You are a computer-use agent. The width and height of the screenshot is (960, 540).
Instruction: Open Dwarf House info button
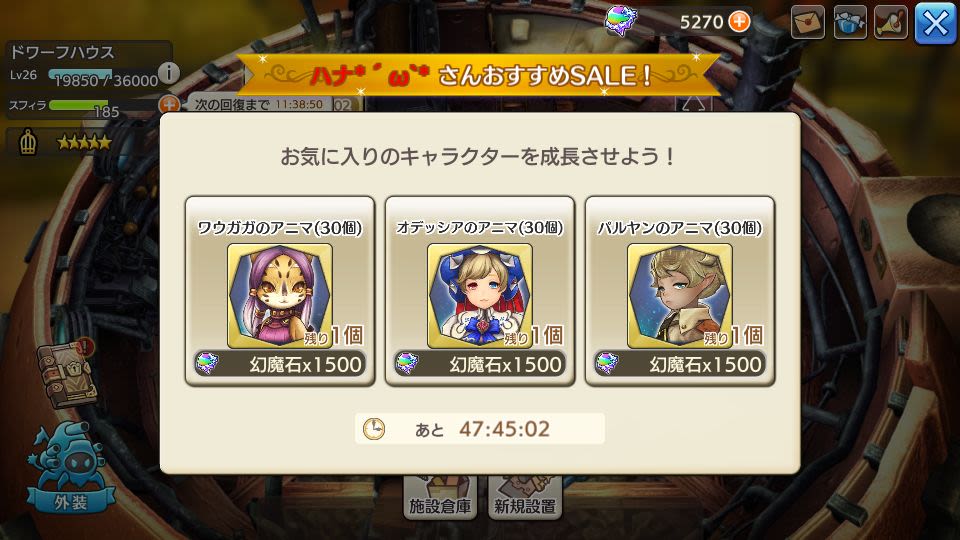169,73
